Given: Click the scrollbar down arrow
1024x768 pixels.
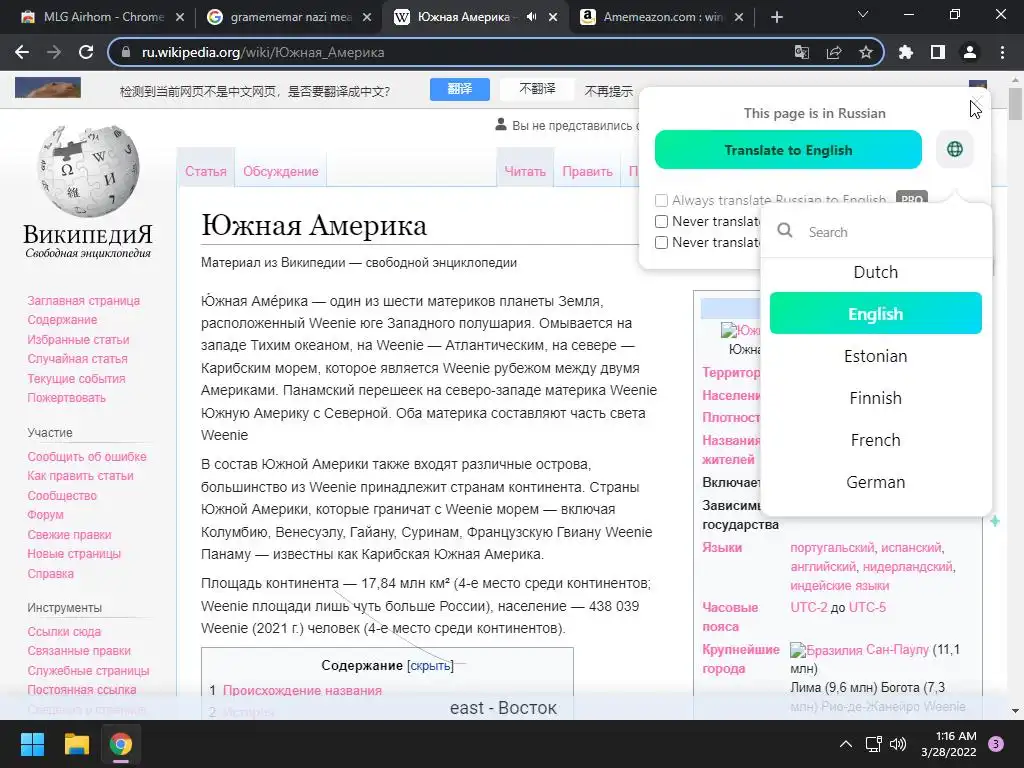Looking at the screenshot, I should pyautogui.click(x=1016, y=711).
